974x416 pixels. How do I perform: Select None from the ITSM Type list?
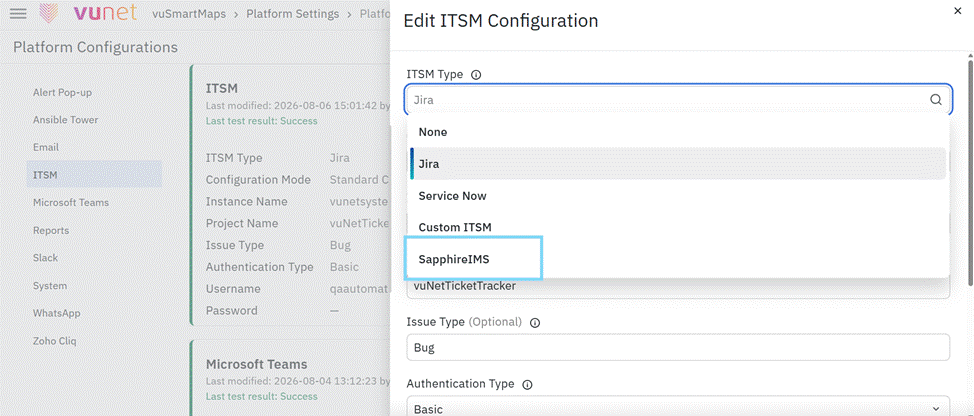pos(678,132)
